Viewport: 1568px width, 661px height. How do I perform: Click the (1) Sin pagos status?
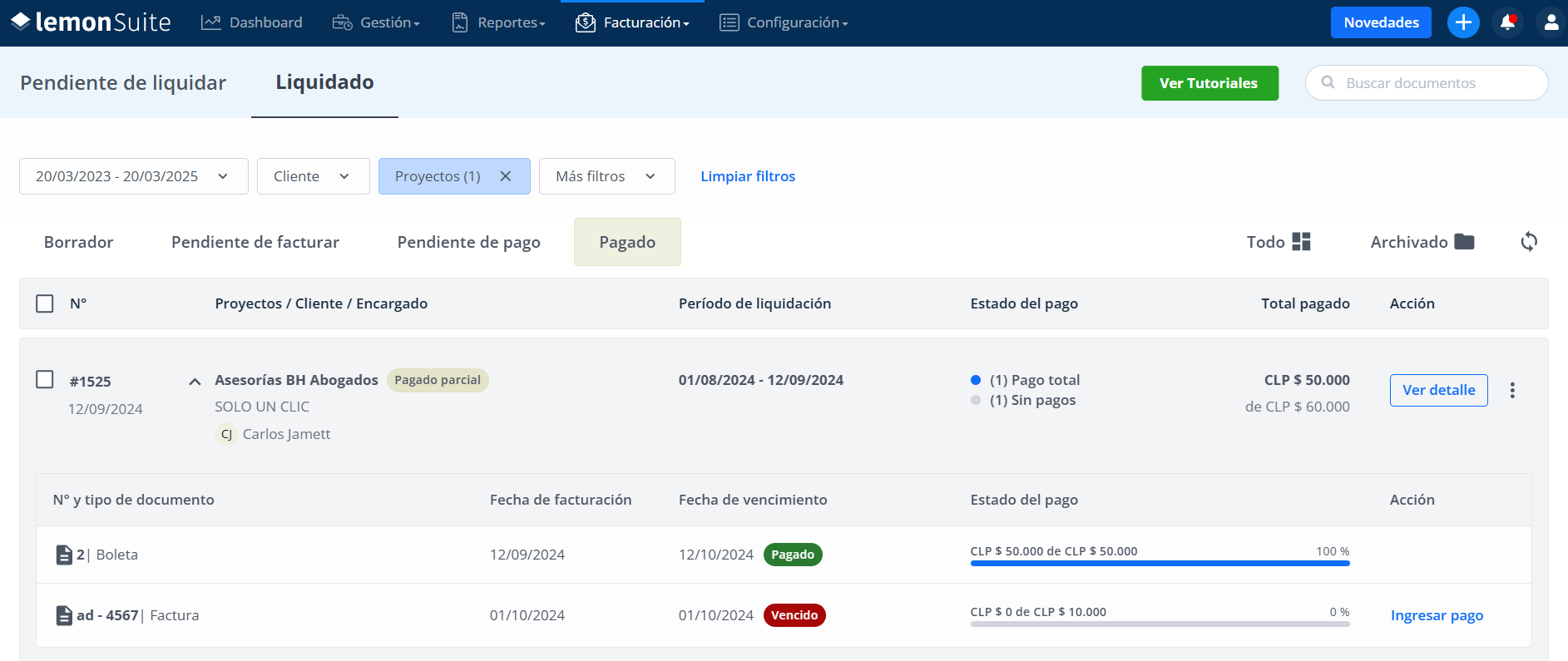[1032, 400]
